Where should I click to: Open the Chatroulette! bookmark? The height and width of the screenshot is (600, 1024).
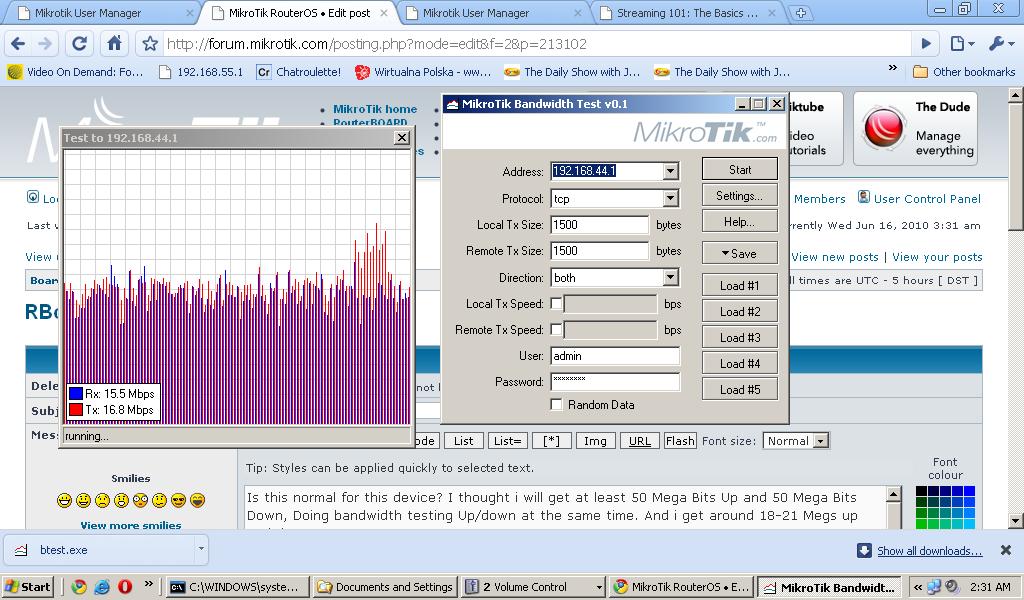(300, 72)
